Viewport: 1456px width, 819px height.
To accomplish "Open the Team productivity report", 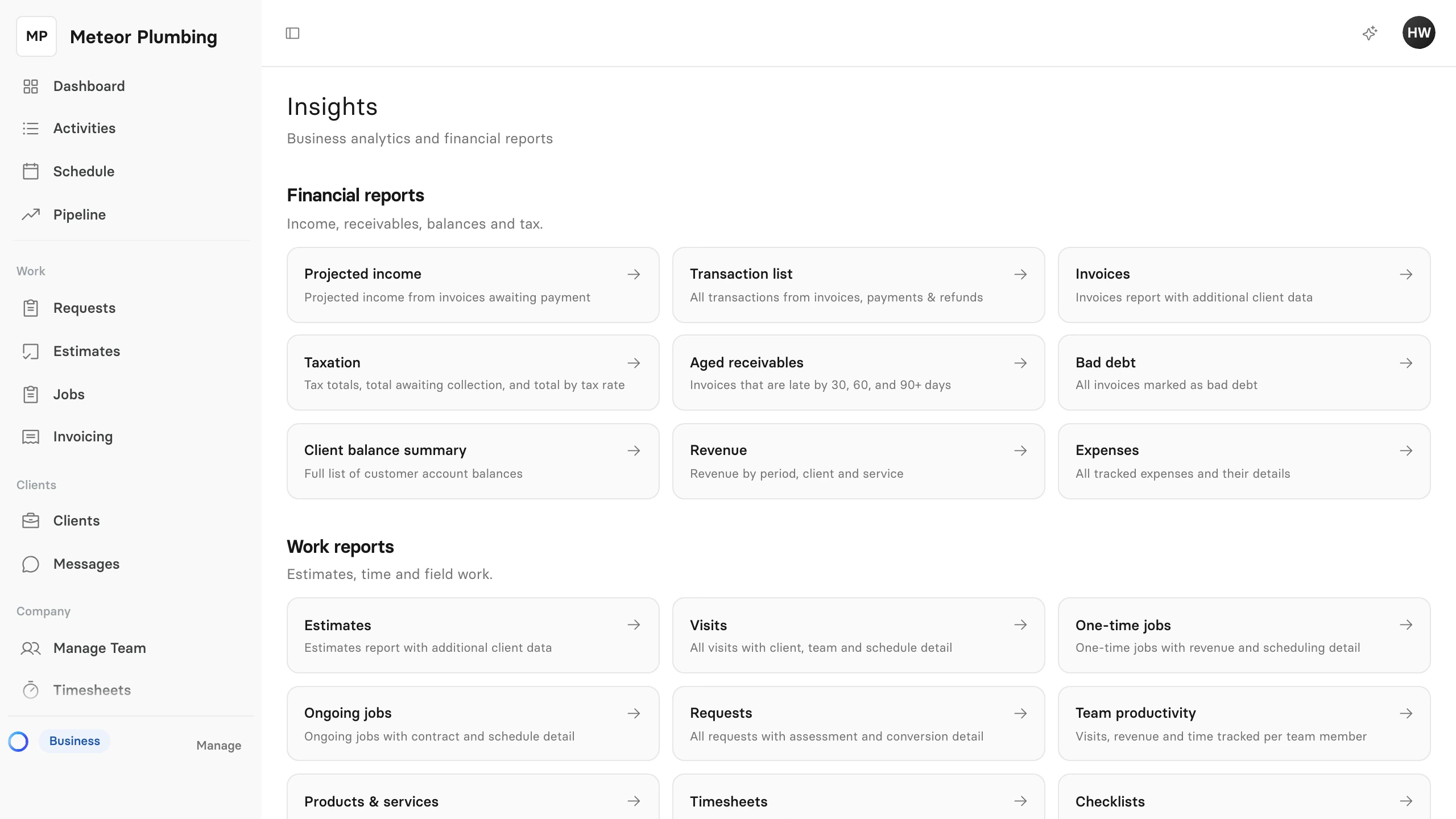I will [1244, 723].
